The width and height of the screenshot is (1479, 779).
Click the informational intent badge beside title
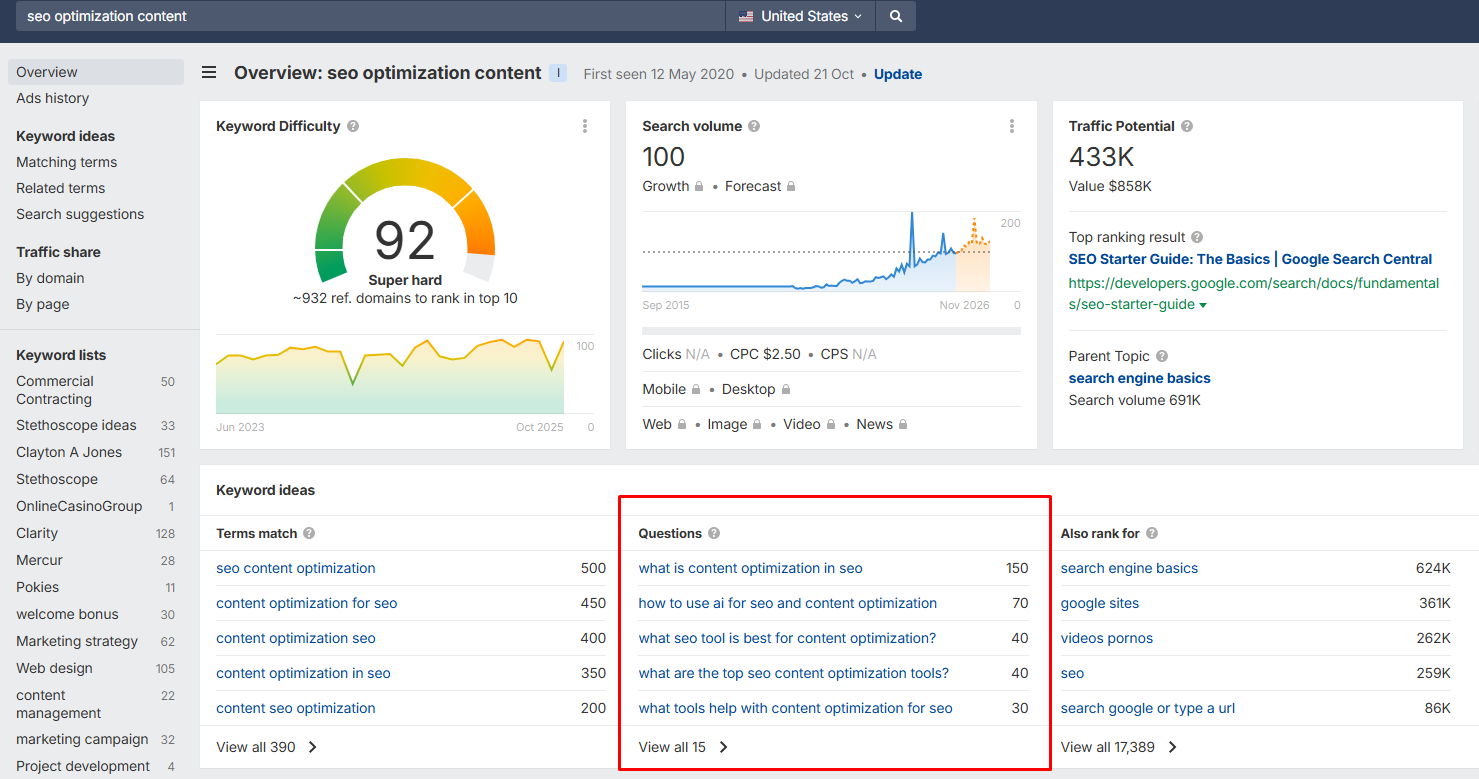point(558,72)
